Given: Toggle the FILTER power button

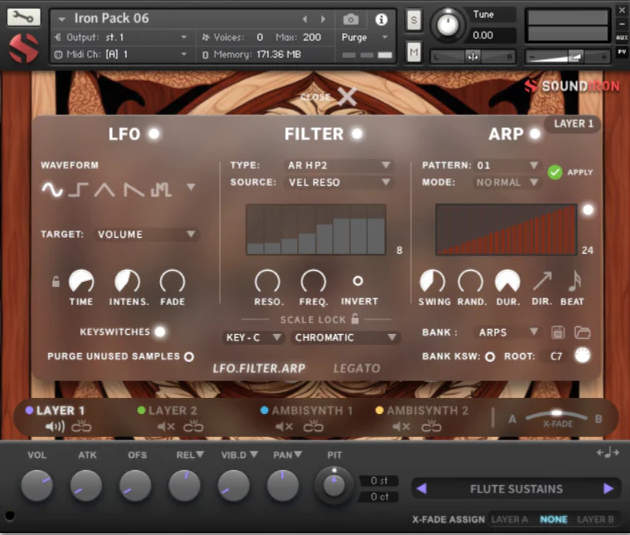Looking at the screenshot, I should point(356,134).
